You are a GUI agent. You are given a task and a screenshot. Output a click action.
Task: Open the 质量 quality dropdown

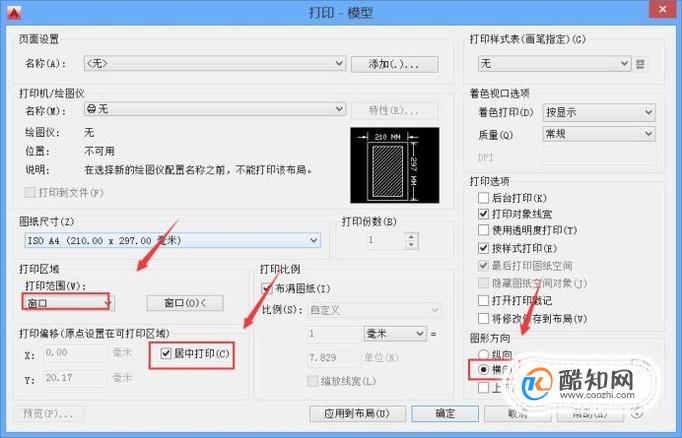coord(599,134)
